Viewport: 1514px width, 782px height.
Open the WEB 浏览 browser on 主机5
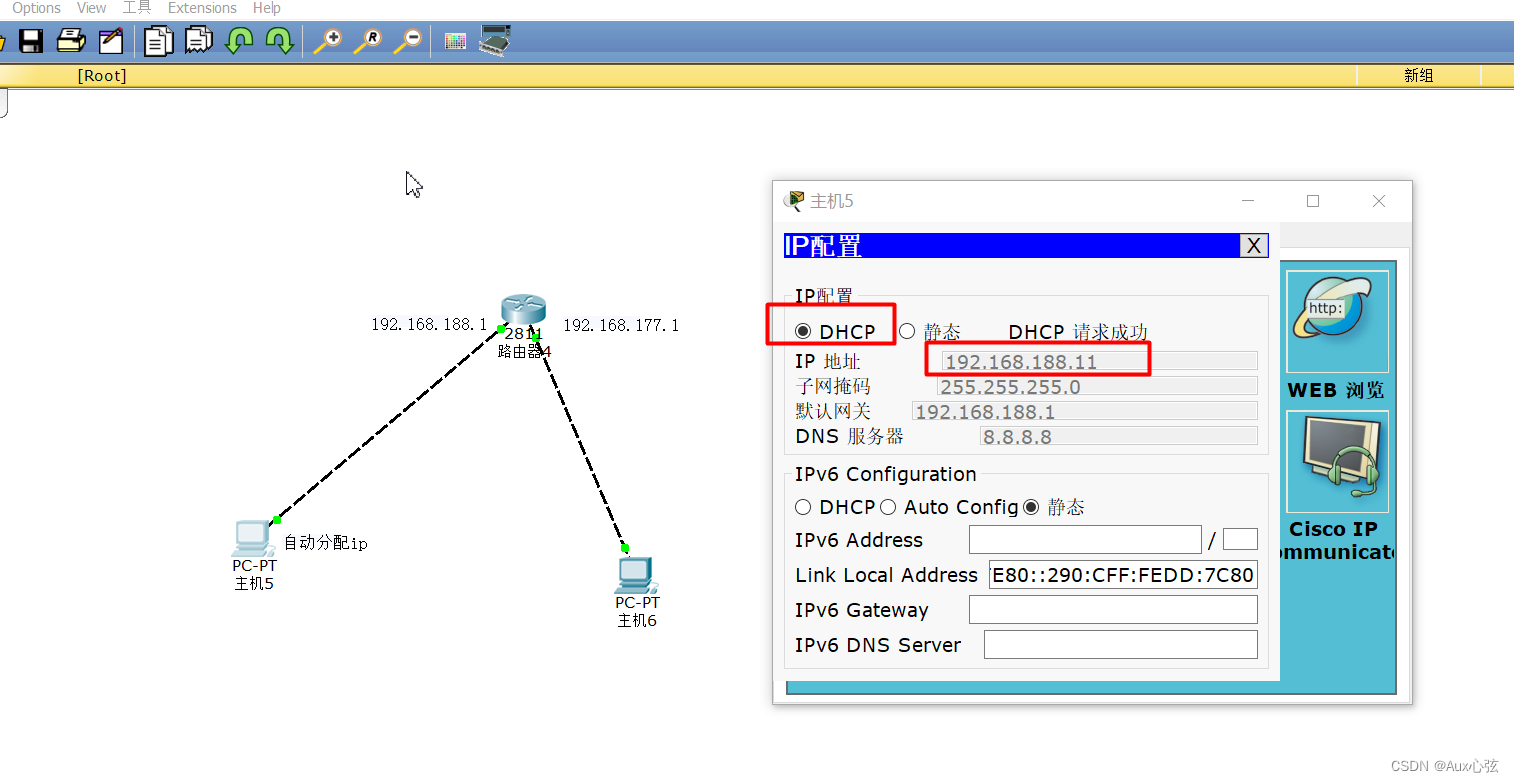point(1337,320)
